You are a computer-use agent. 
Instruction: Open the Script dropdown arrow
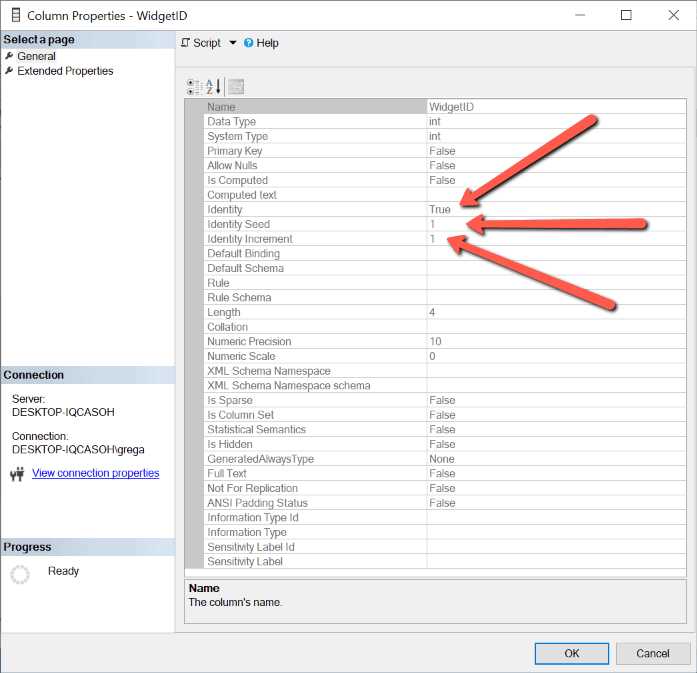[x=233, y=43]
